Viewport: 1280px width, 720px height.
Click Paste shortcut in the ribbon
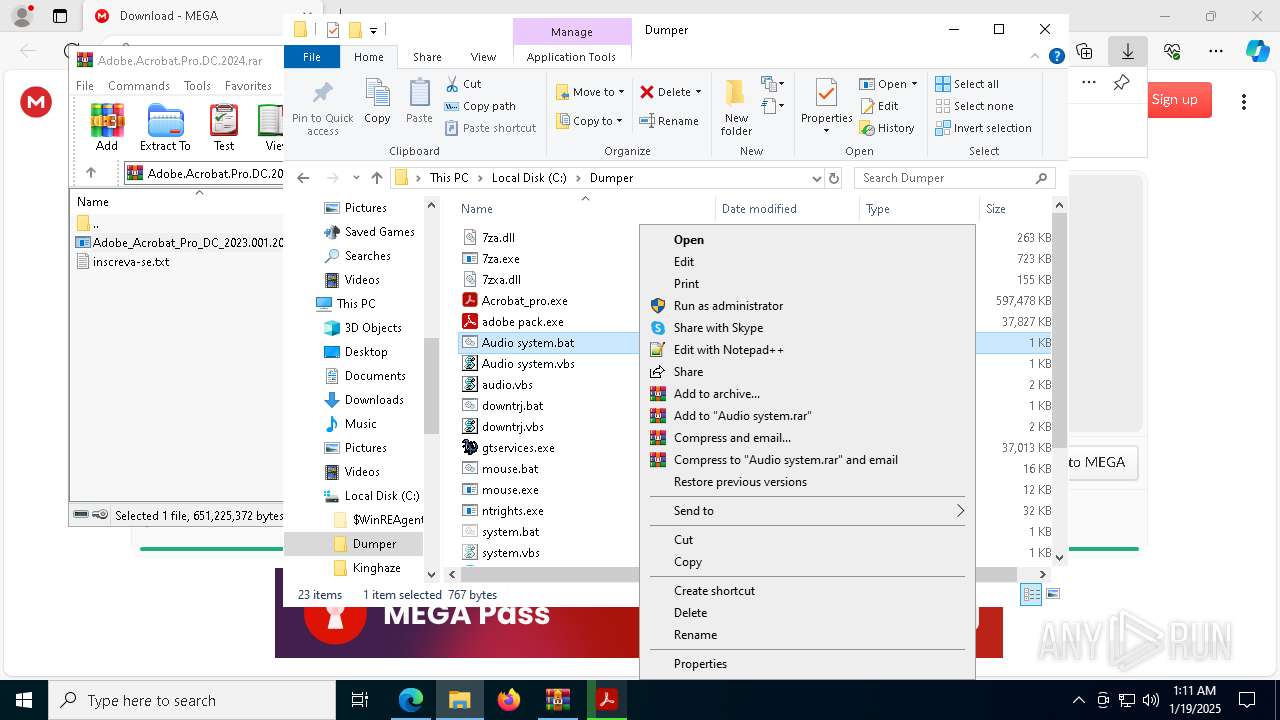[x=490, y=128]
